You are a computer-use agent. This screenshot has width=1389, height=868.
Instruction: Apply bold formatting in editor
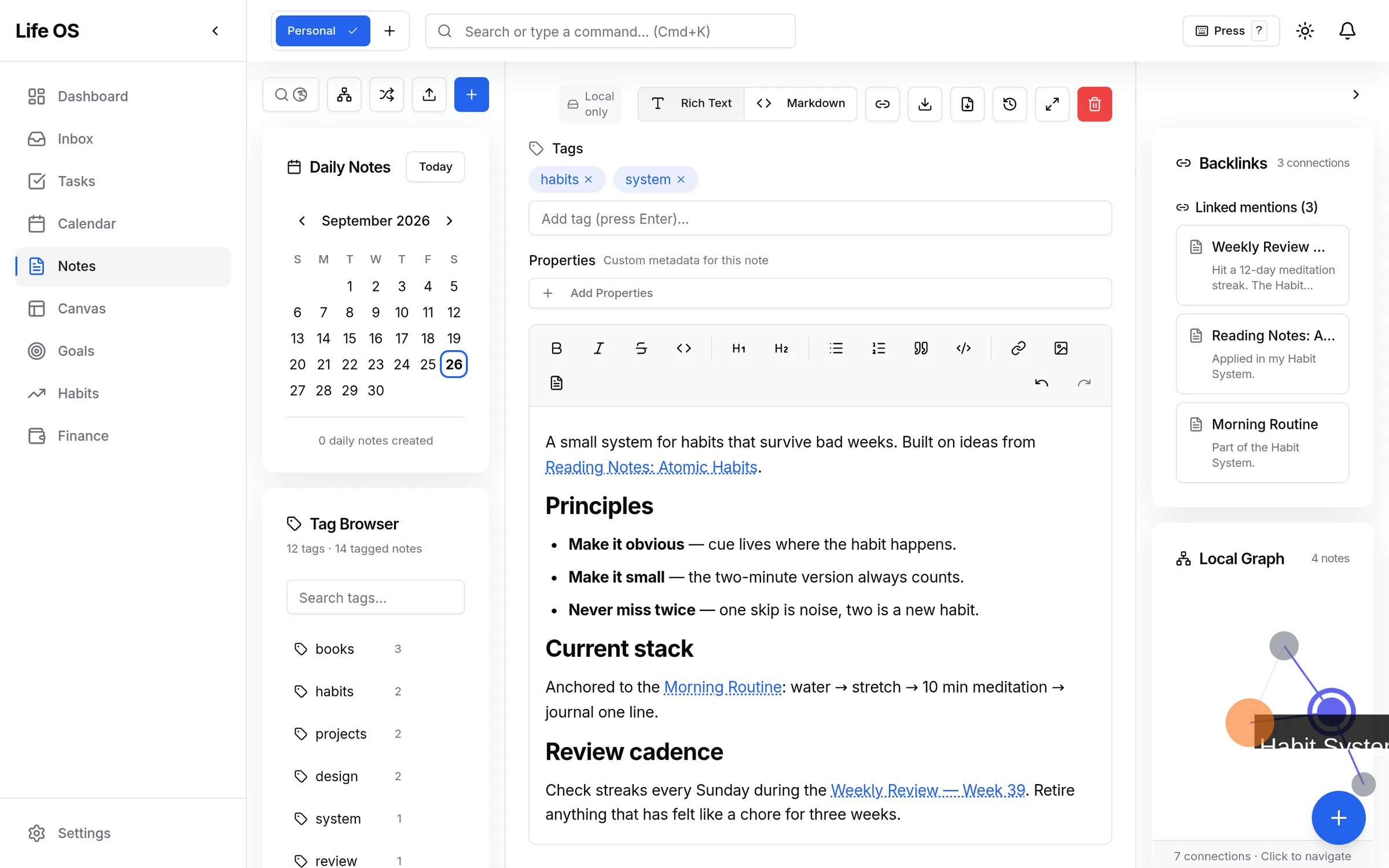click(556, 348)
